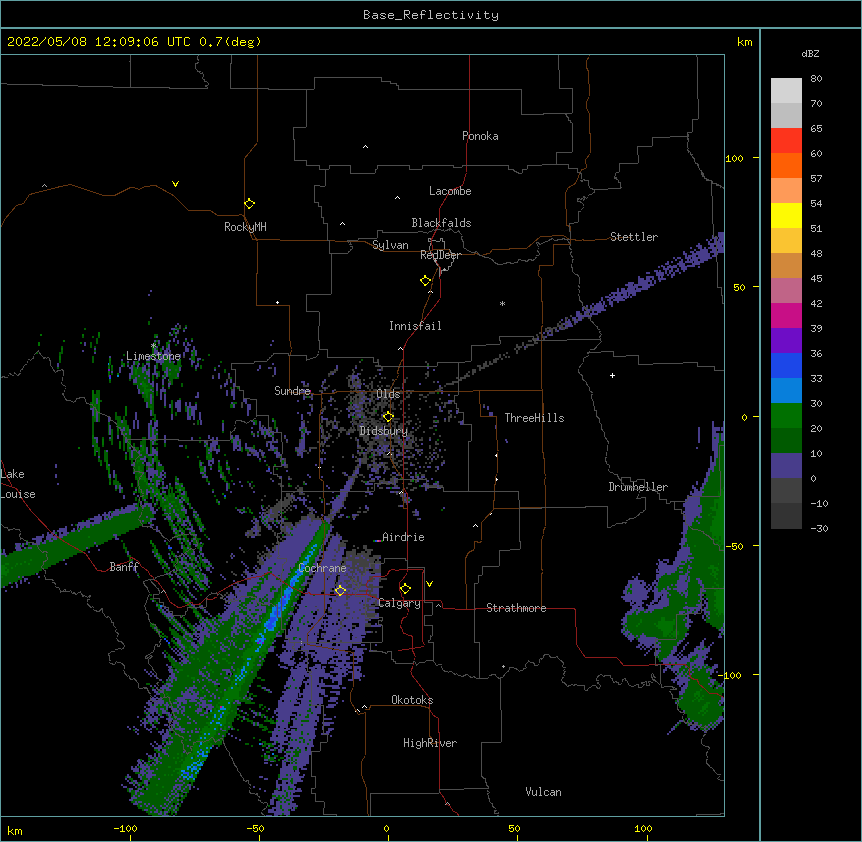Click the Drumheller label
The width and height of the screenshot is (862, 842).
(638, 487)
